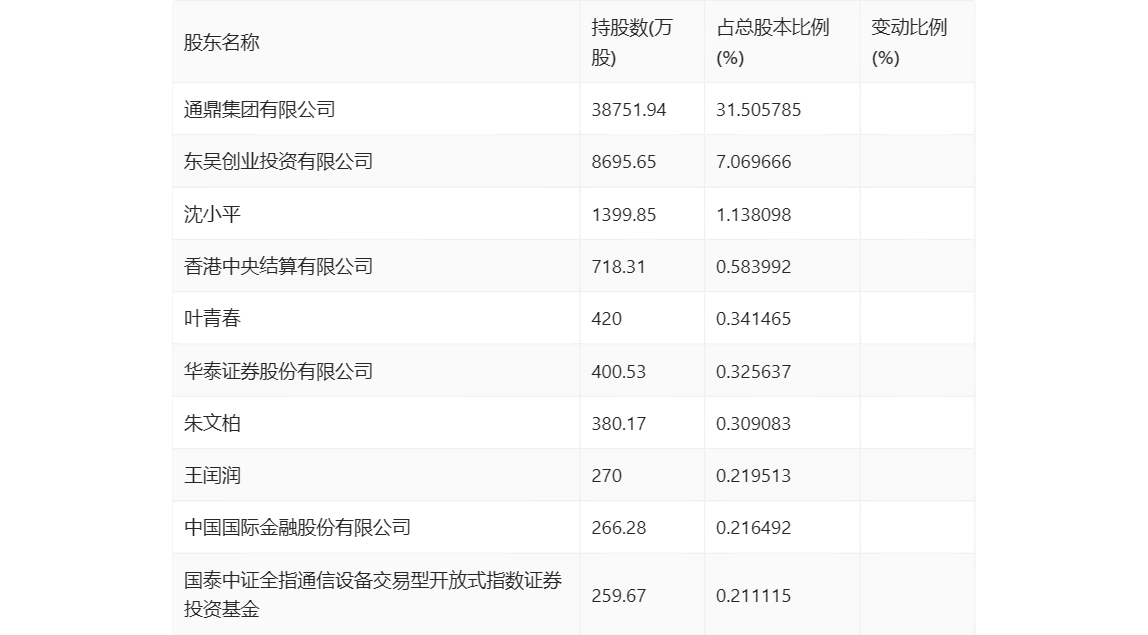
Task: Select 中国国际金融股份有限公司 in the list
Action: [x=297, y=527]
